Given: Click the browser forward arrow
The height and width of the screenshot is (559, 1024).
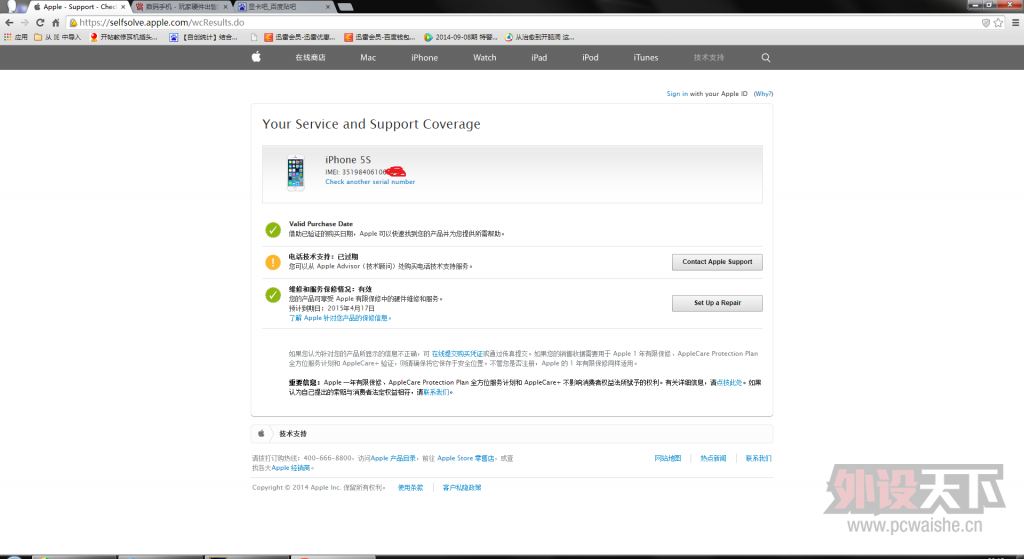Looking at the screenshot, I should (24, 22).
